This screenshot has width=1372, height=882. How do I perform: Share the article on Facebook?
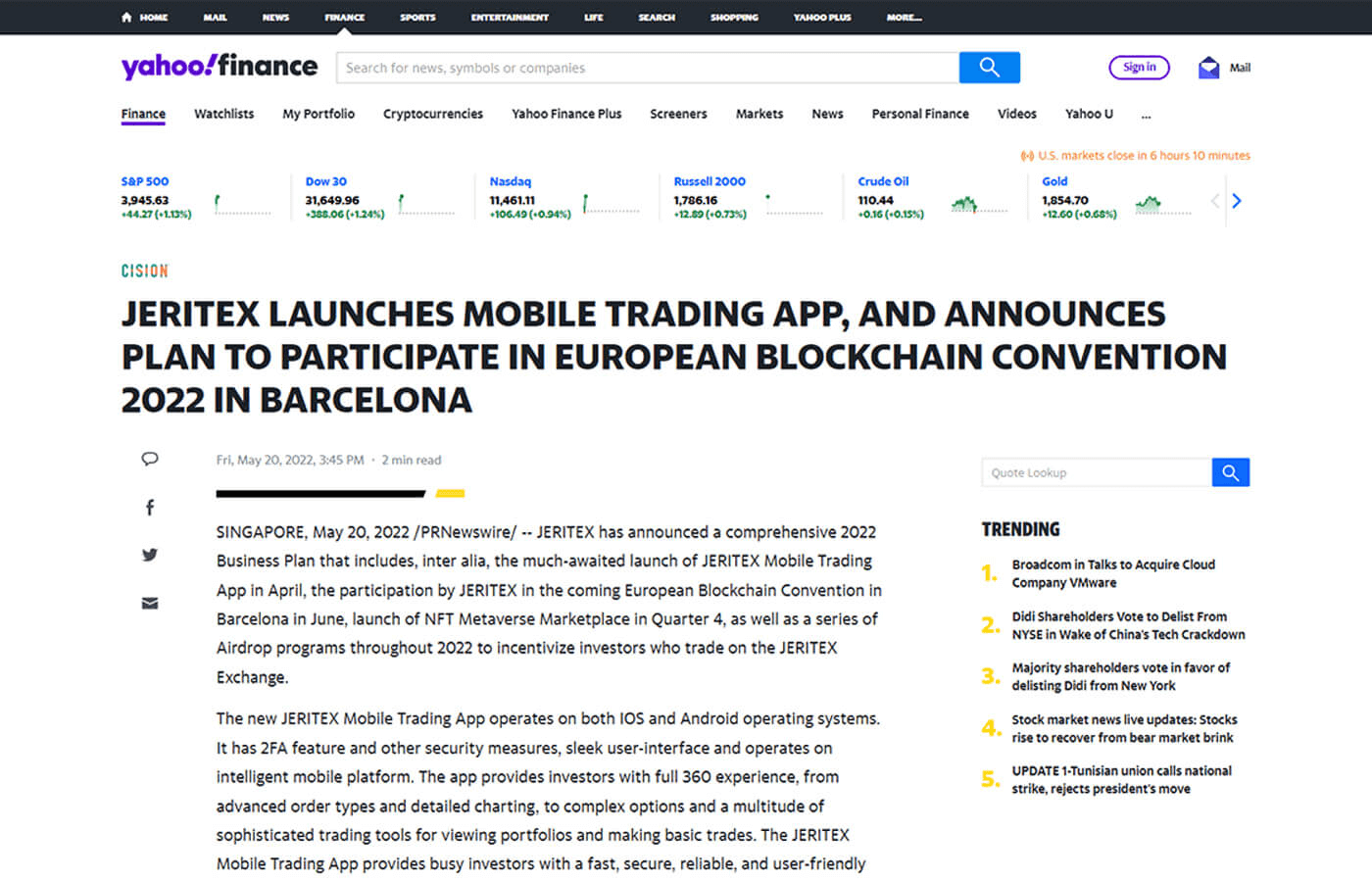click(150, 507)
